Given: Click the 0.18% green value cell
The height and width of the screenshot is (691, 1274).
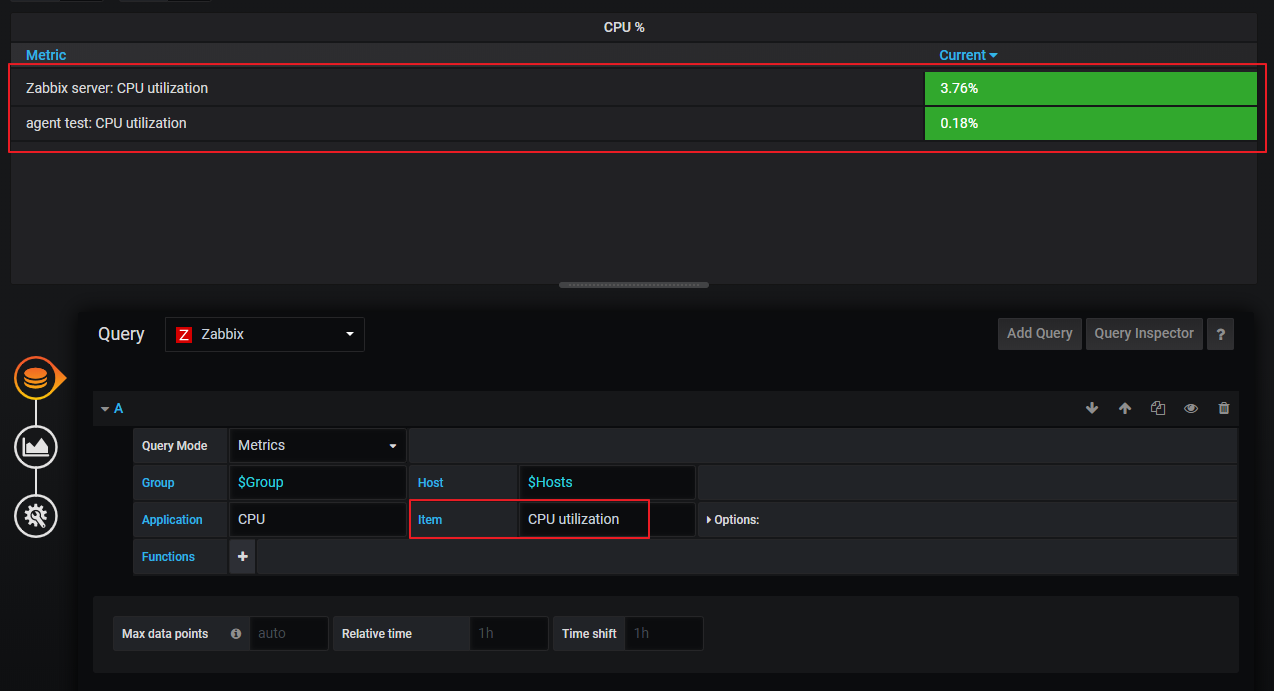Looking at the screenshot, I should point(1090,123).
